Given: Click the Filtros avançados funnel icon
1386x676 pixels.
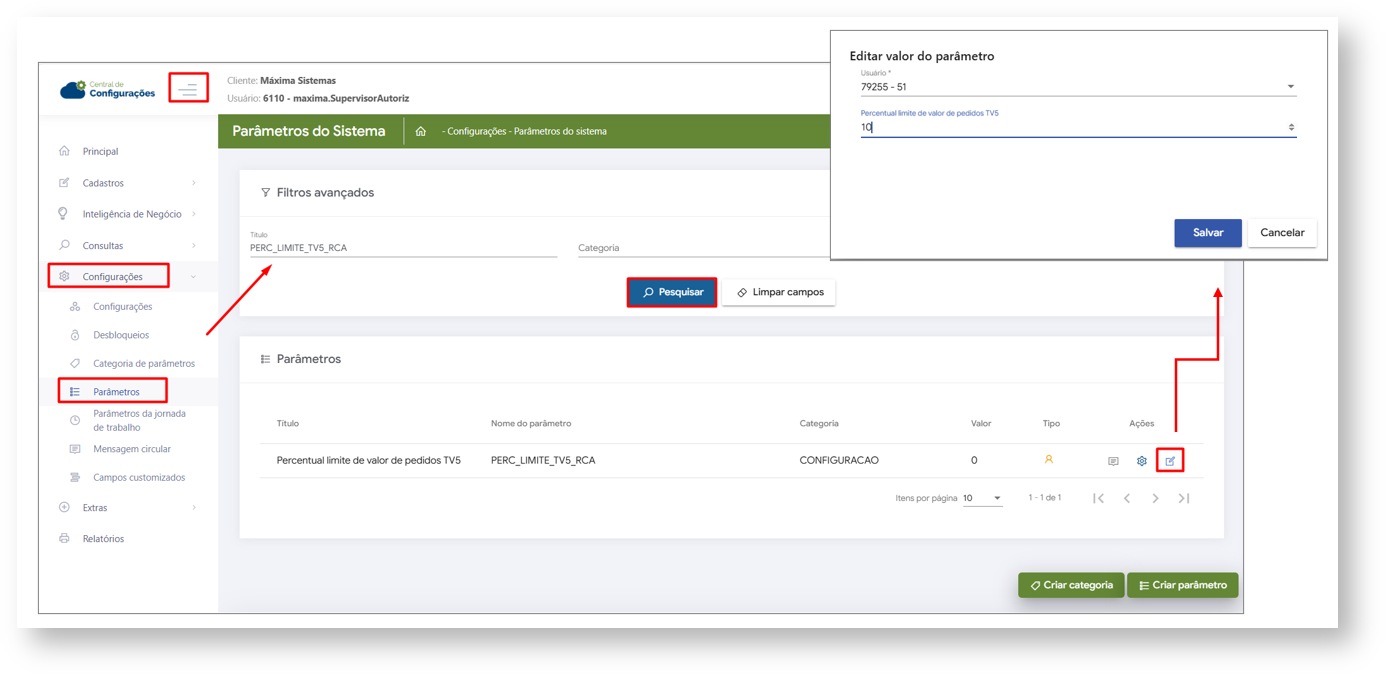Looking at the screenshot, I should pos(265,192).
